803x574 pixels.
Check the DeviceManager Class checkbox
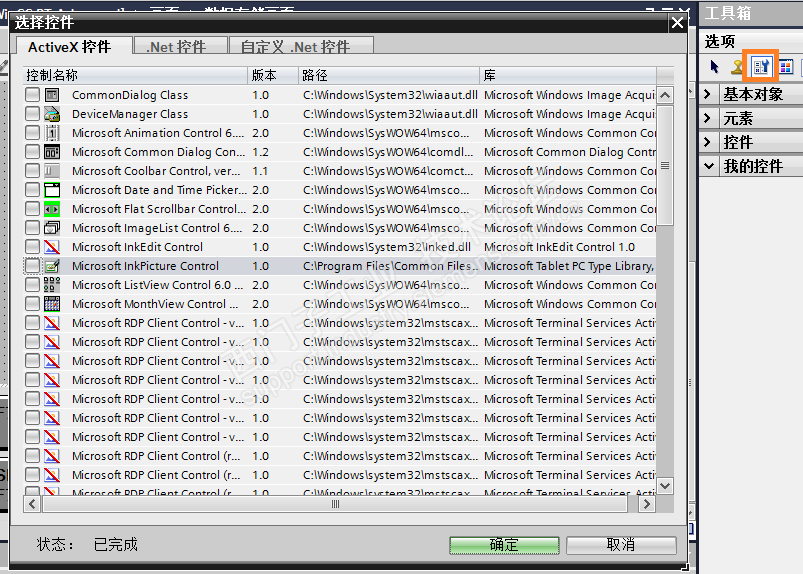click(x=32, y=114)
